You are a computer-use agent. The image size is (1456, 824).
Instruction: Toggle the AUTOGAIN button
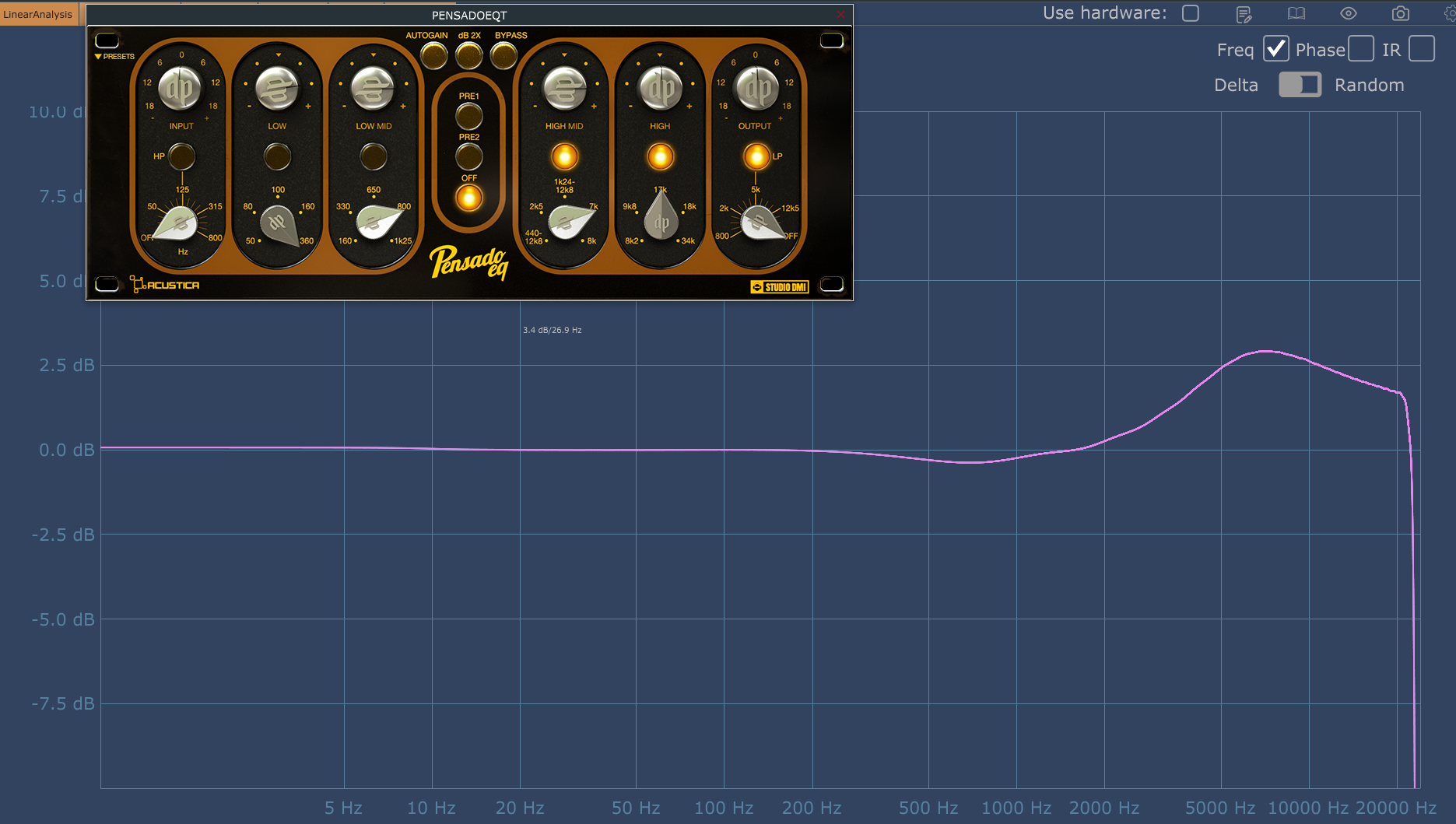tap(433, 55)
